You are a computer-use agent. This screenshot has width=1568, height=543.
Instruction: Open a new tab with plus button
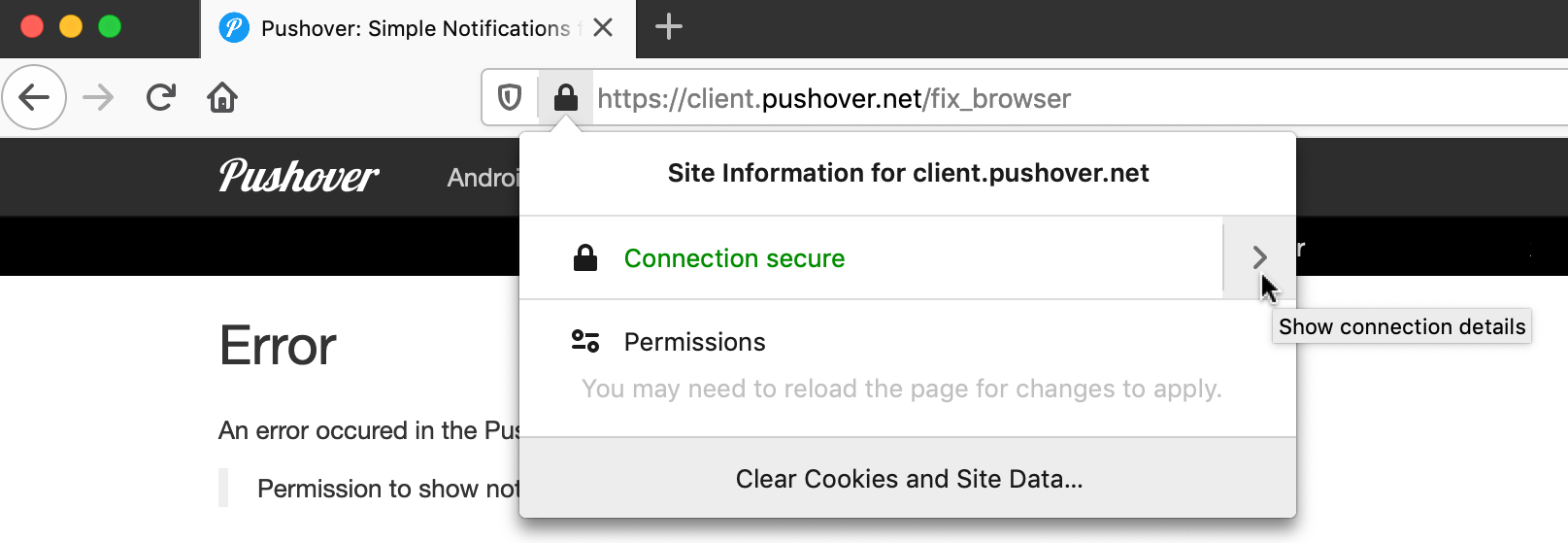tap(669, 27)
